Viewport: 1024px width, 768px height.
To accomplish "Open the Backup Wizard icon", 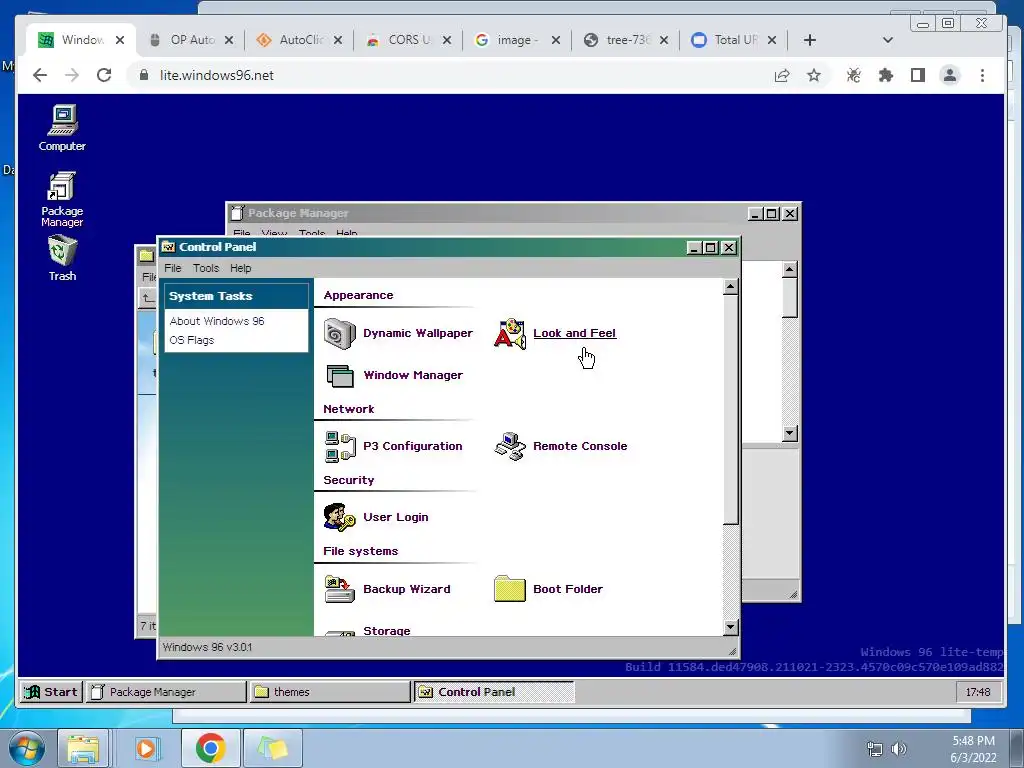I will tap(340, 589).
